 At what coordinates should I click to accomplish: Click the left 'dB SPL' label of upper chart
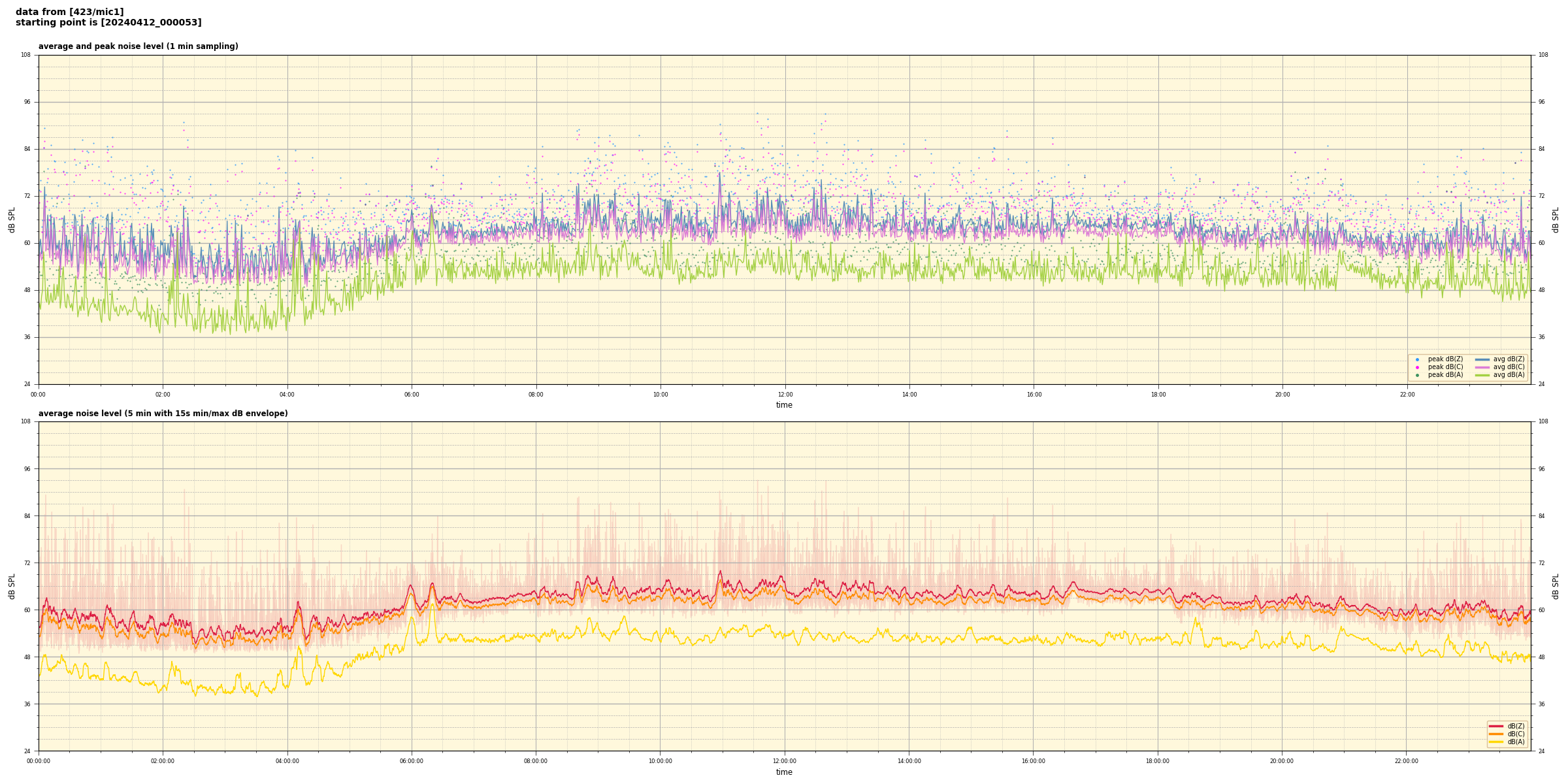(12, 220)
